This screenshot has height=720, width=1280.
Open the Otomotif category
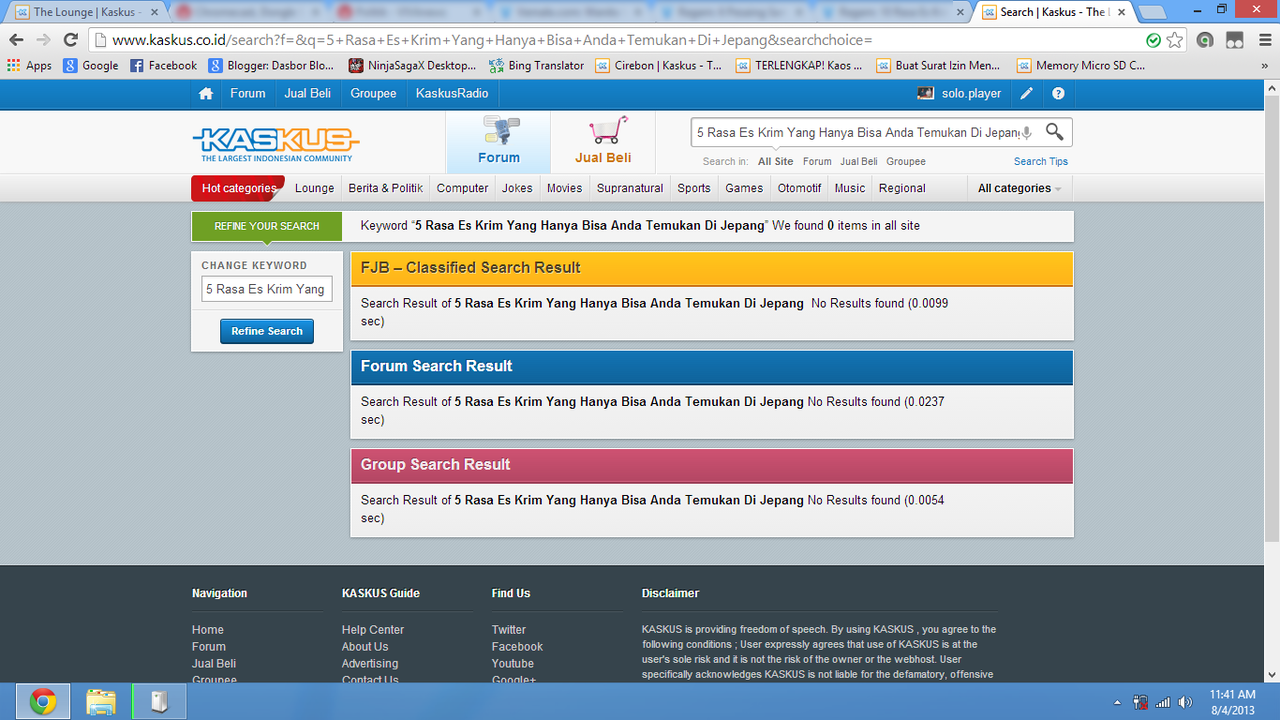point(799,188)
